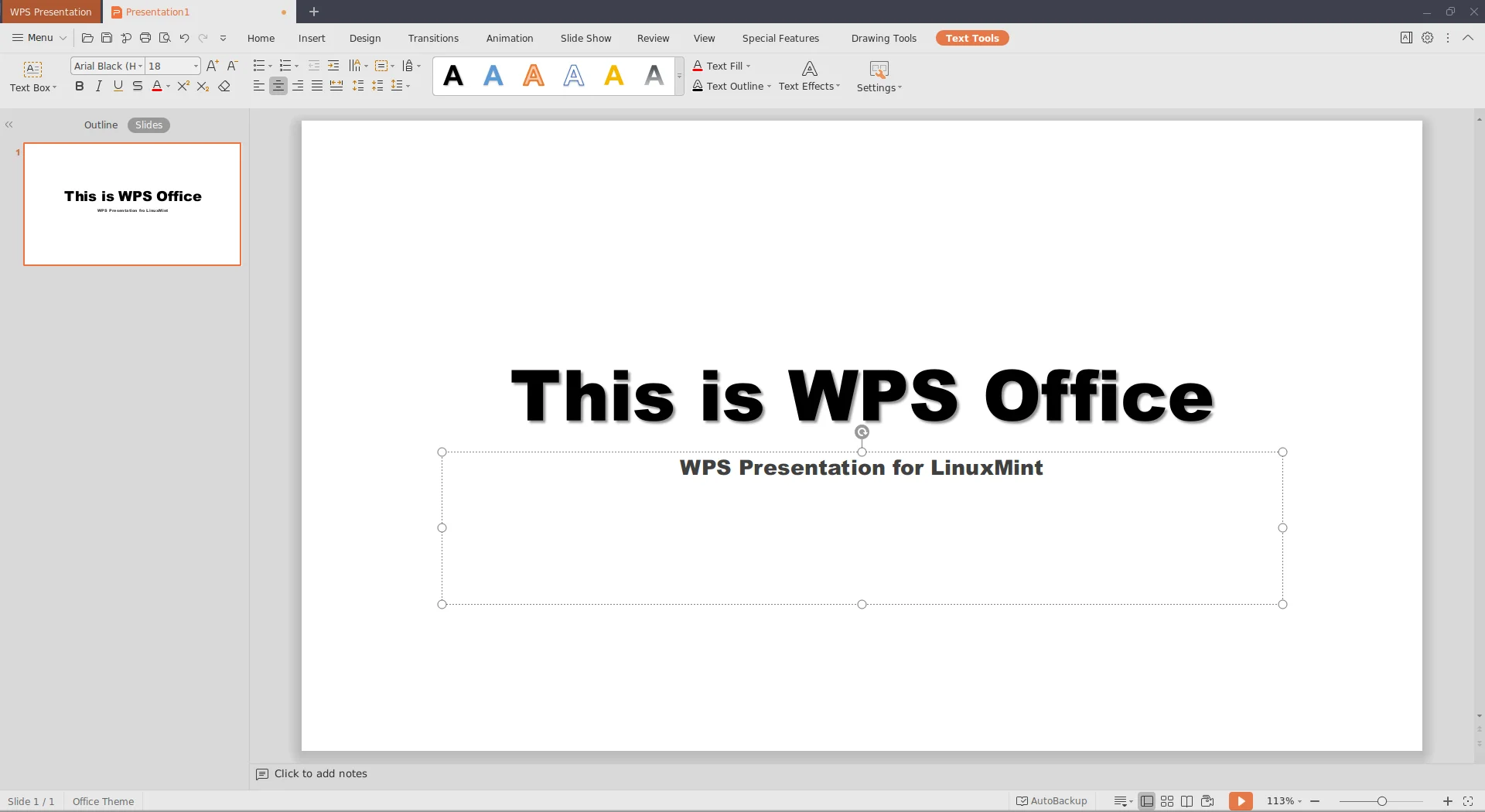Switch to the Outline tab
This screenshot has width=1485, height=812.
point(101,125)
